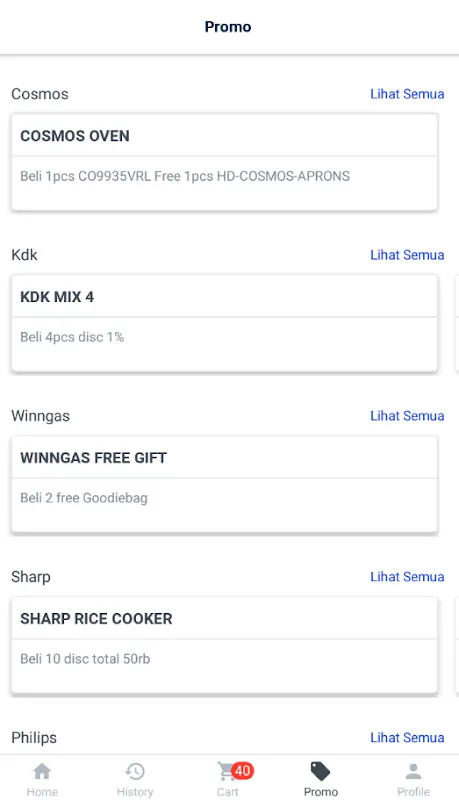Viewport: 459px width, 800px height.
Task: View all Sharp promos
Action: [x=407, y=577]
